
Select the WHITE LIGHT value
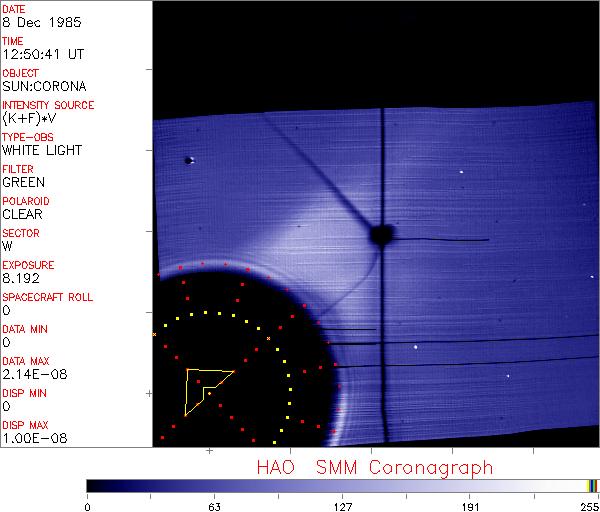coord(42,150)
